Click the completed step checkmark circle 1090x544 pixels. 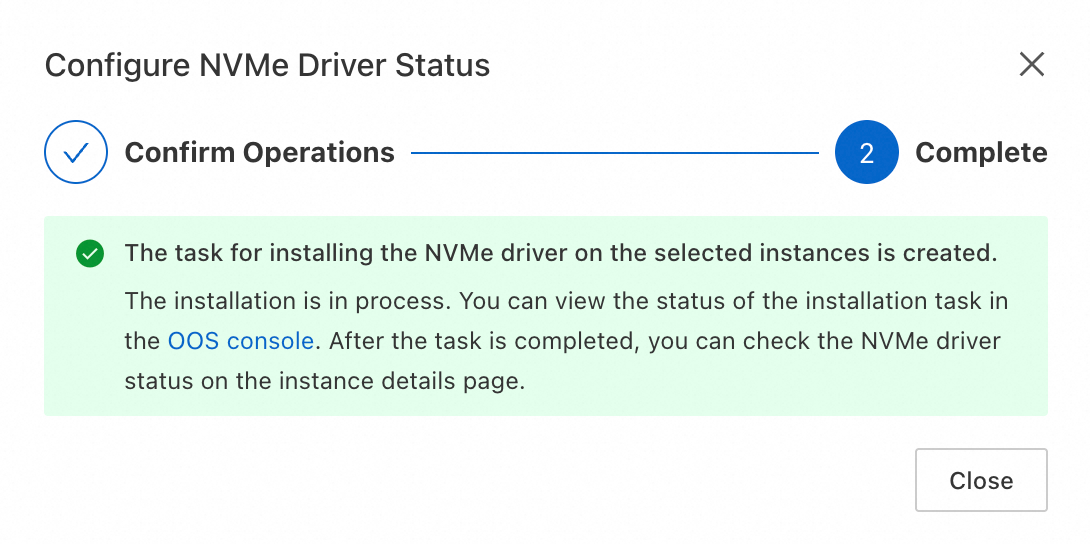click(x=76, y=152)
